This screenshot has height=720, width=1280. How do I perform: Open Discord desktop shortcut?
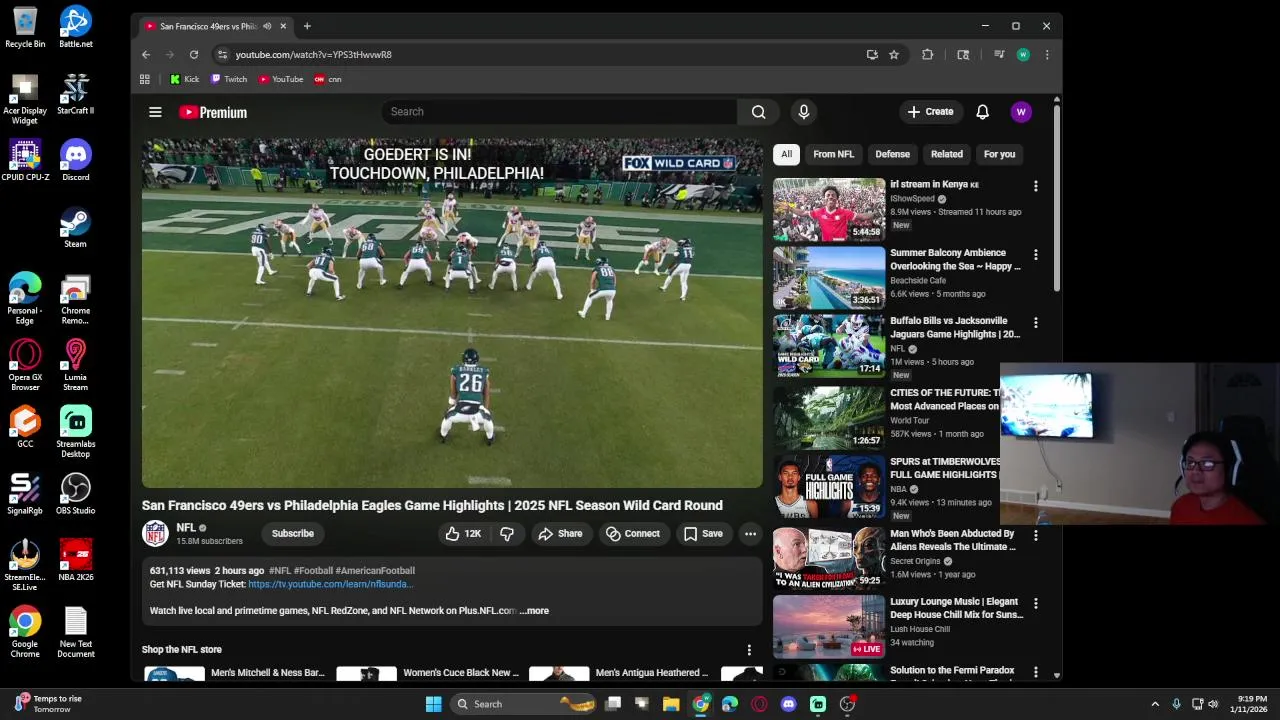(x=76, y=161)
